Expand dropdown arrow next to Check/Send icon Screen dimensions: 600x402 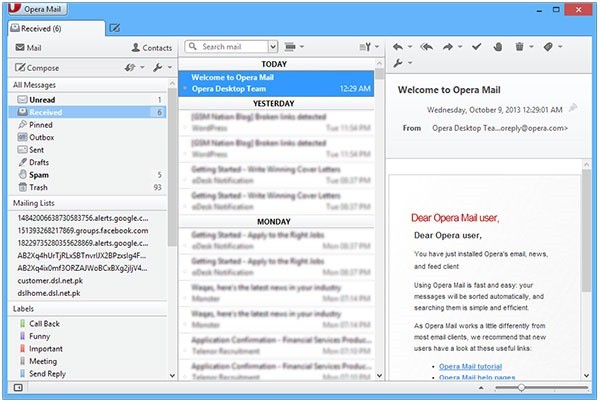pyautogui.click(x=142, y=68)
